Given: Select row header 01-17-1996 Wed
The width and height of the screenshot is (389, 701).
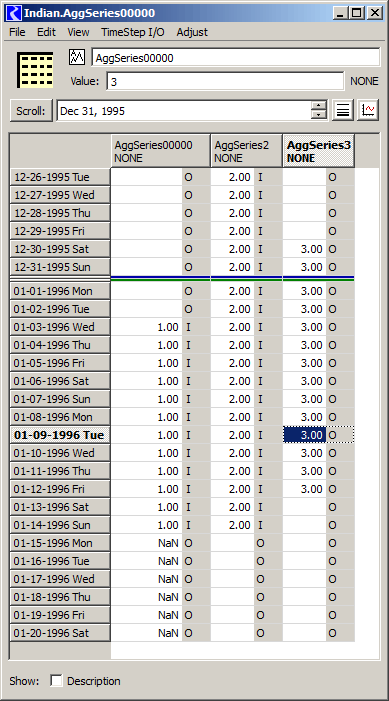Looking at the screenshot, I should pyautogui.click(x=60, y=579).
